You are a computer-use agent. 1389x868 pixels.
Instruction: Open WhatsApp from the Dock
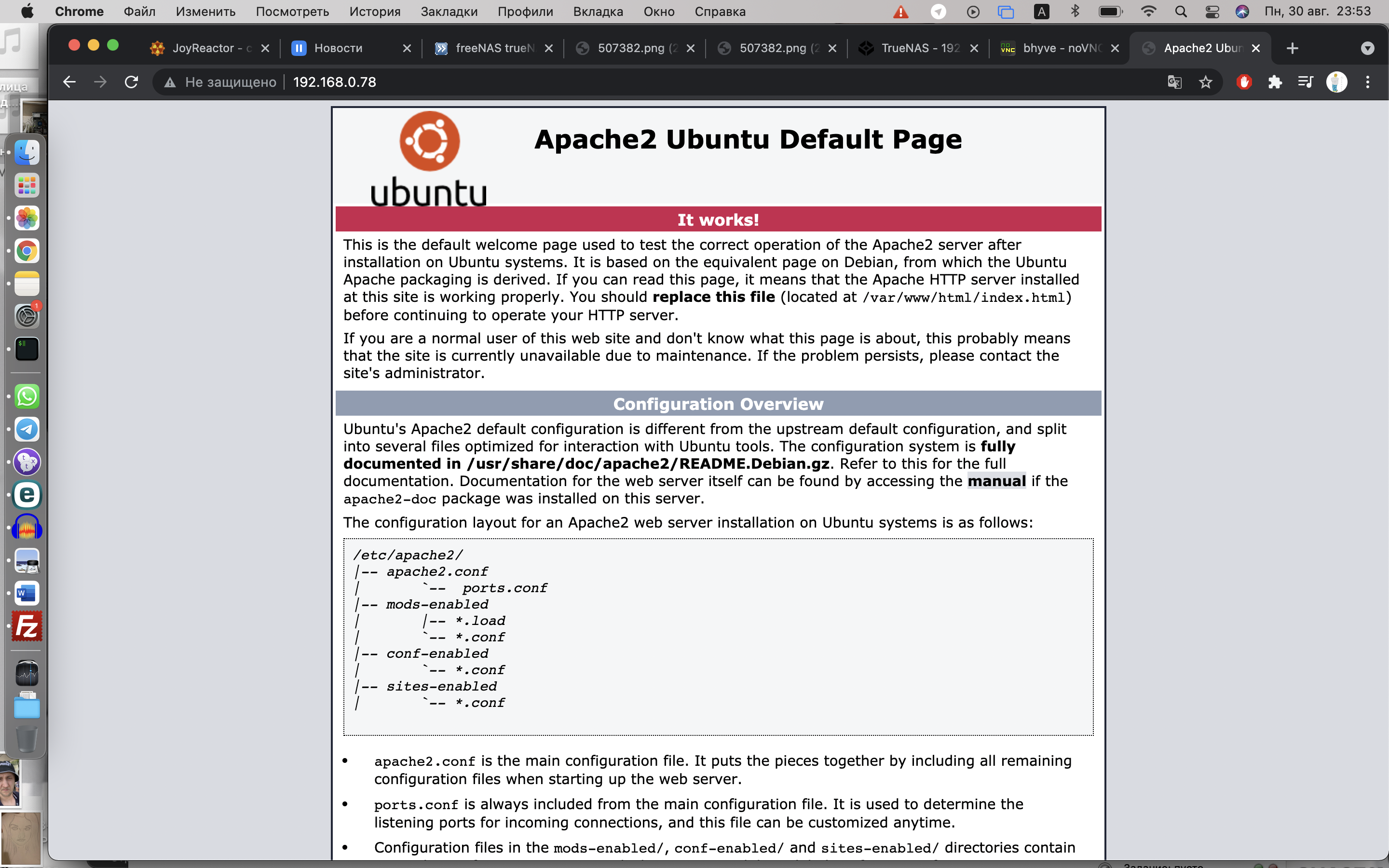click(x=27, y=397)
